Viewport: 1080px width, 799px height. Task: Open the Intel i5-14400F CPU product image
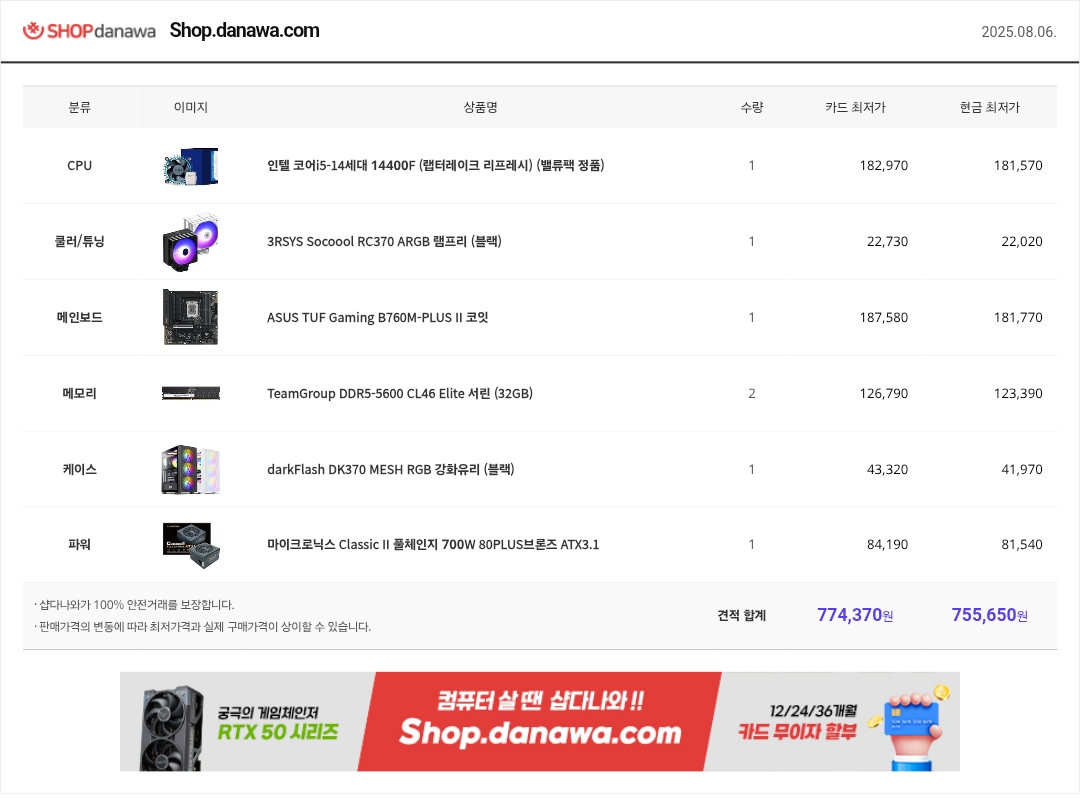(x=191, y=166)
